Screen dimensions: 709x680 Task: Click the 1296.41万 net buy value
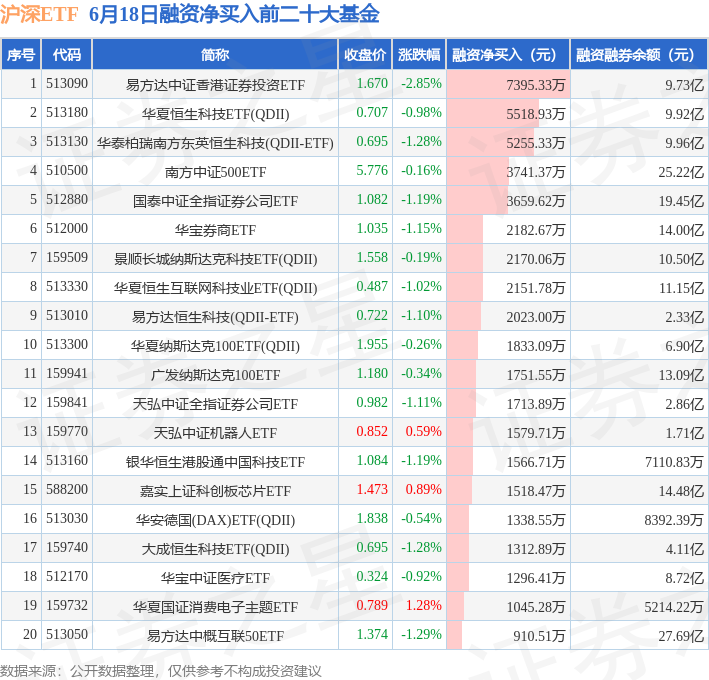click(x=536, y=577)
